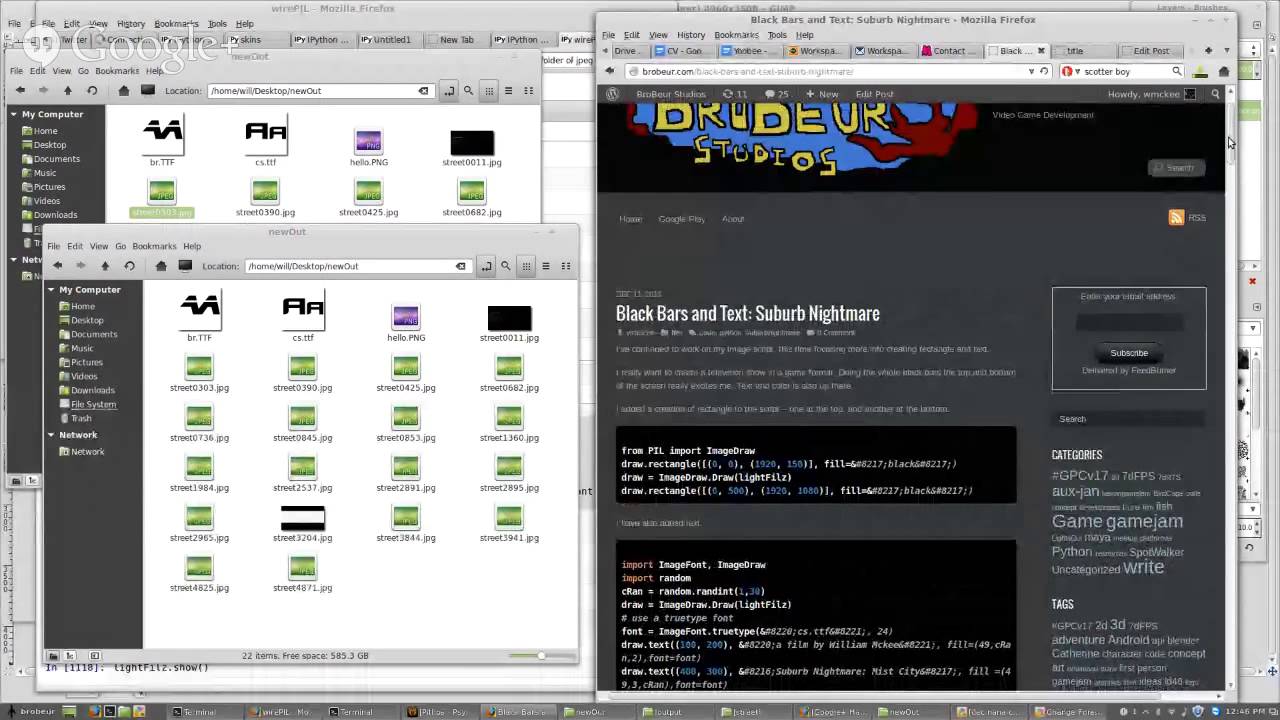Viewport: 1280px width, 720px height.
Task: Open WordPress logo menu in admin bar
Action: (613, 94)
